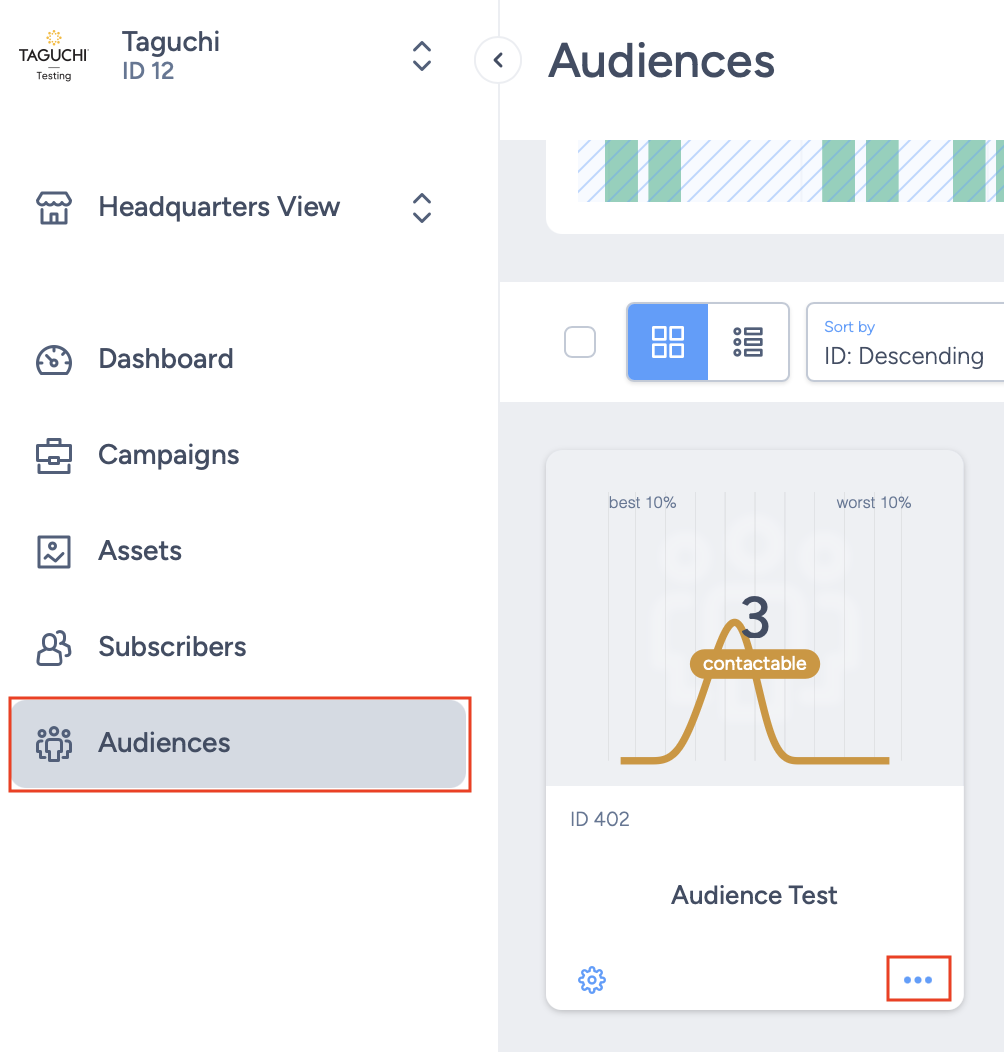Open the Audience Test audience
The image size is (1004, 1052).
[753, 895]
